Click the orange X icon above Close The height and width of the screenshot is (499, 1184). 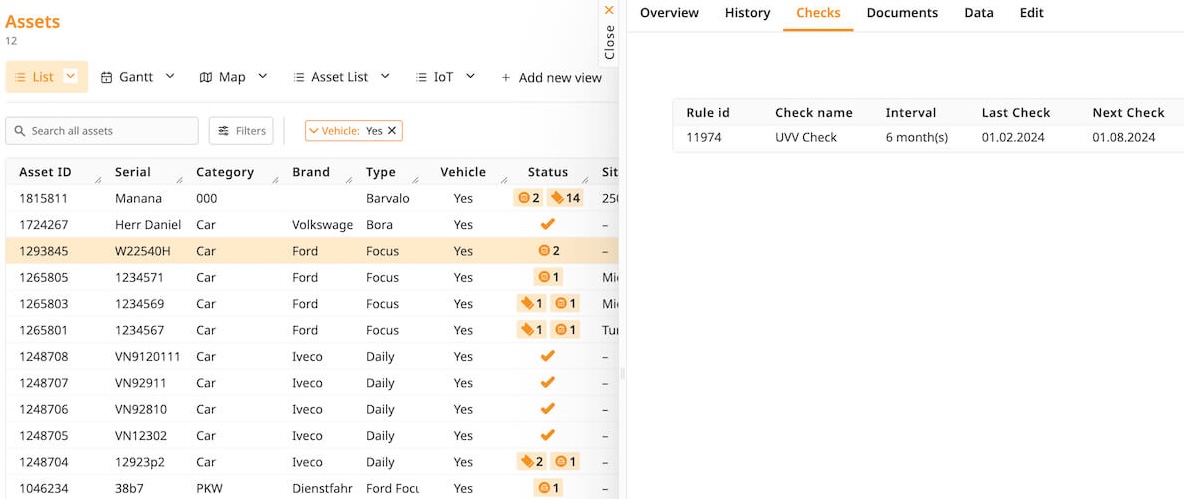coord(609,10)
